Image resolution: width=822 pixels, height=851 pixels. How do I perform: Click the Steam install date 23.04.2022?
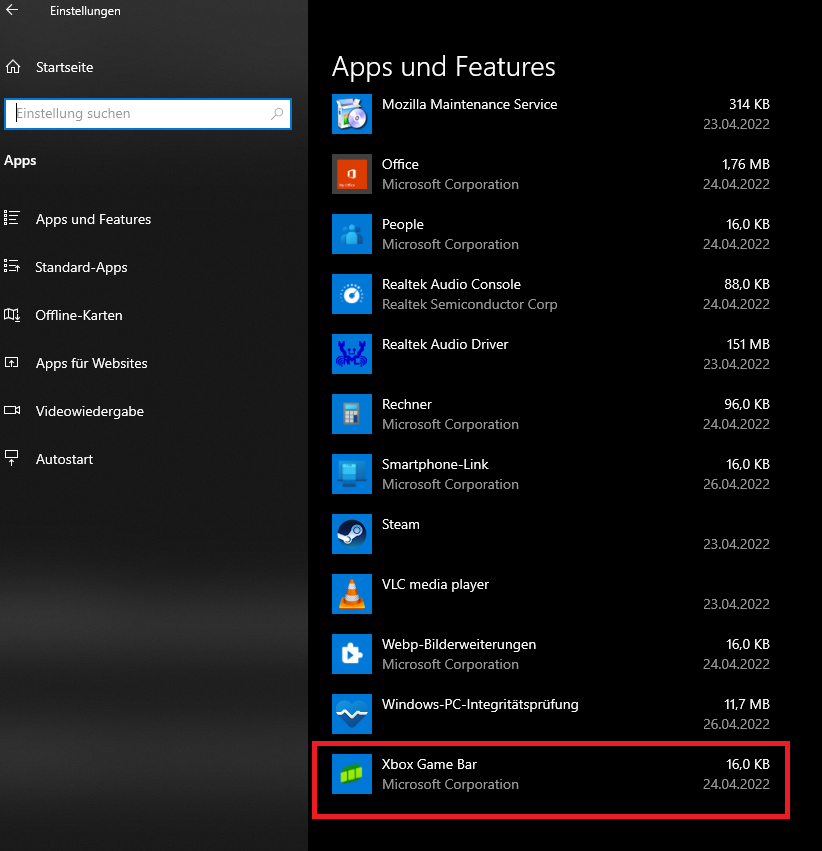coord(736,544)
